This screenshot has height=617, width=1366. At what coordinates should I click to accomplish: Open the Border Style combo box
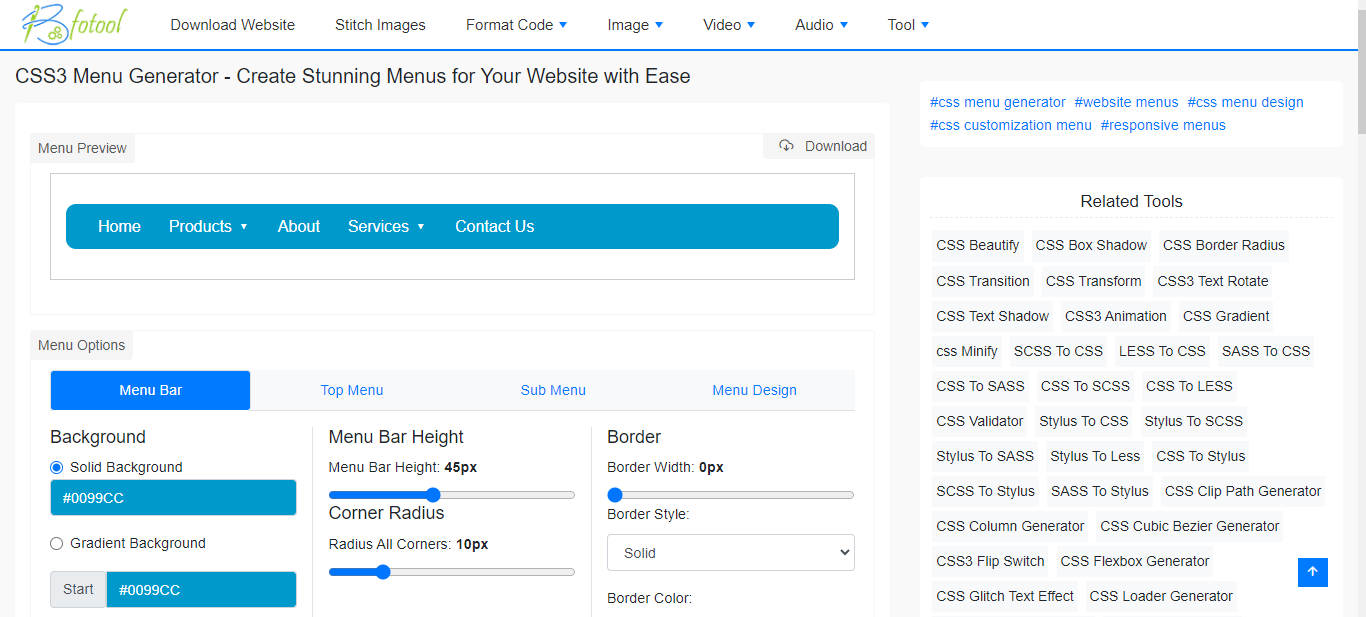coord(730,552)
